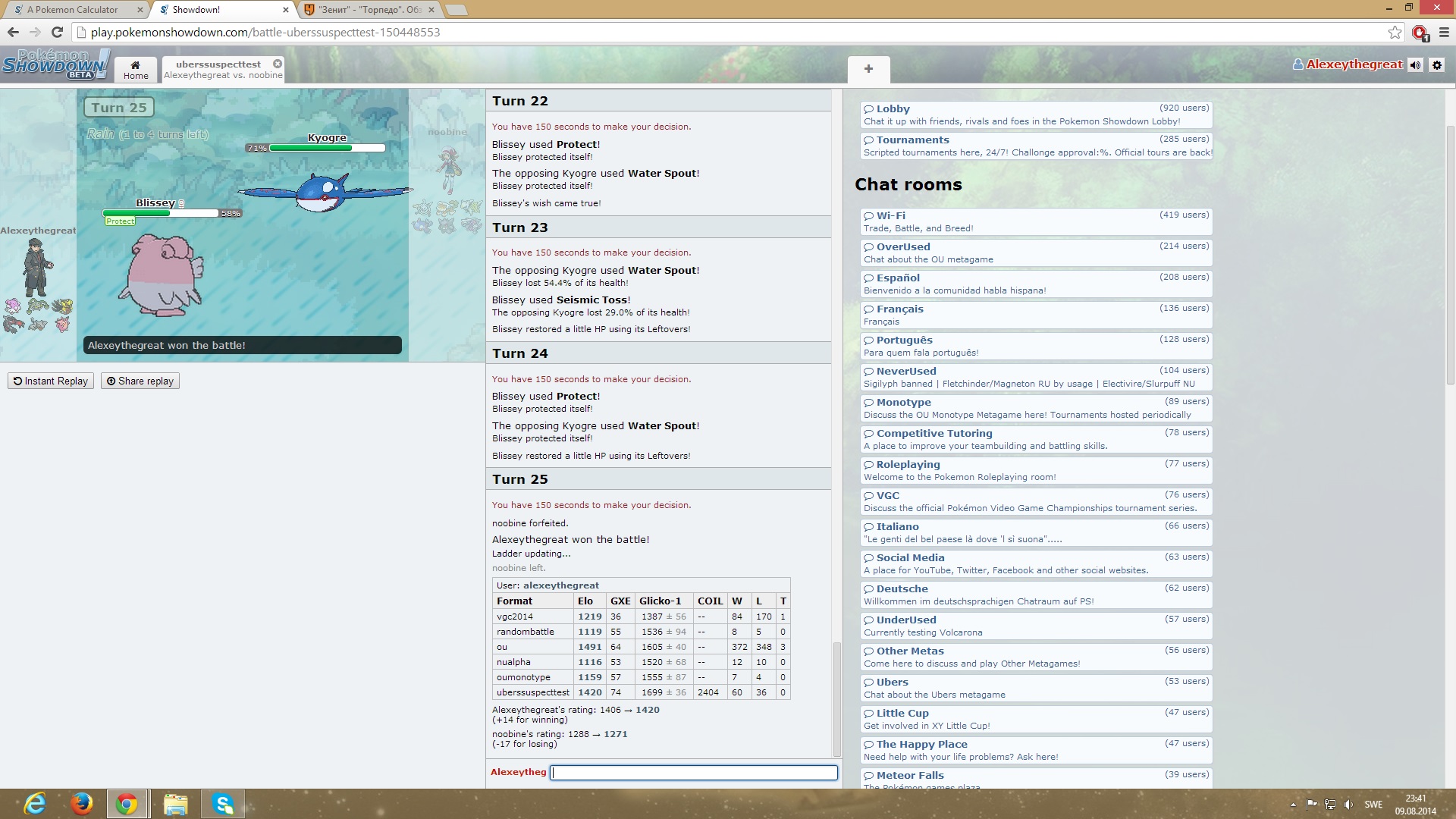Toggle sound with the speaker icon
Viewport: 1456px width, 819px height.
tap(1415, 65)
